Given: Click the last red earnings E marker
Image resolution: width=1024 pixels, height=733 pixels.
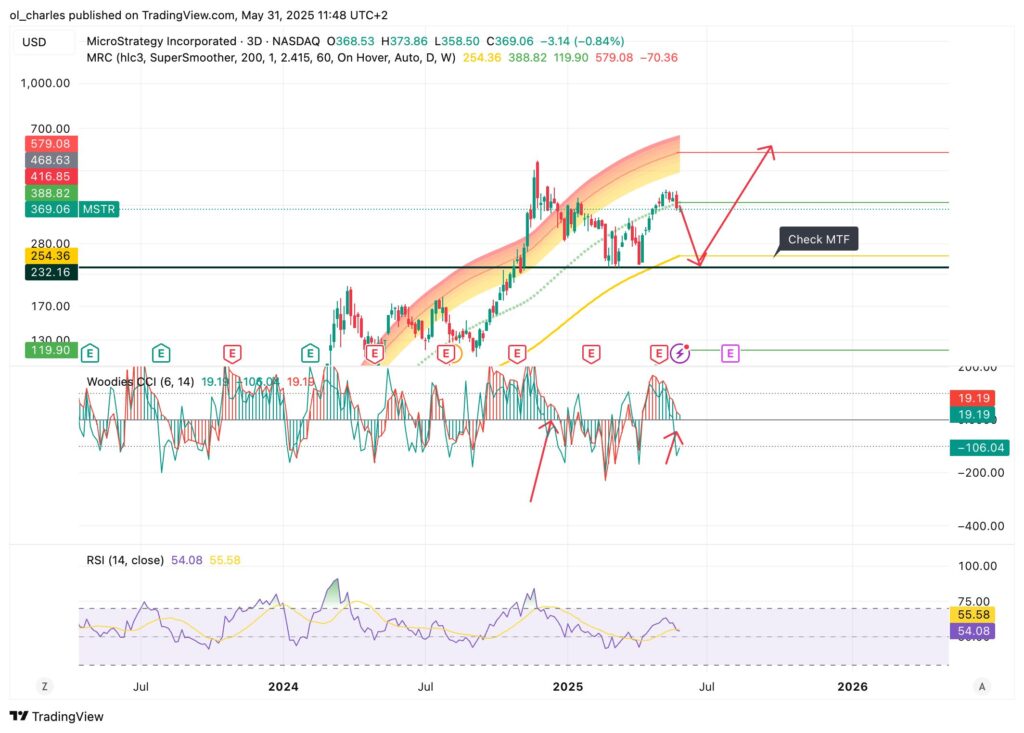Looking at the screenshot, I should tap(658, 352).
